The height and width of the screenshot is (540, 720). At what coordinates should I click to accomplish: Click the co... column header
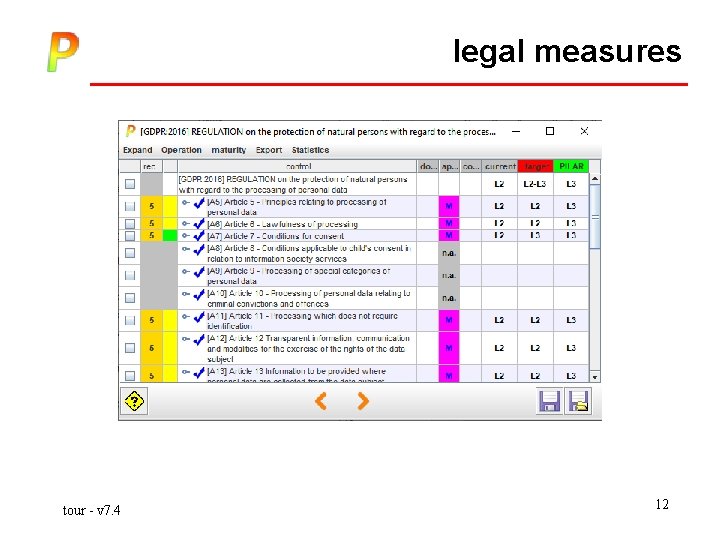(471, 166)
